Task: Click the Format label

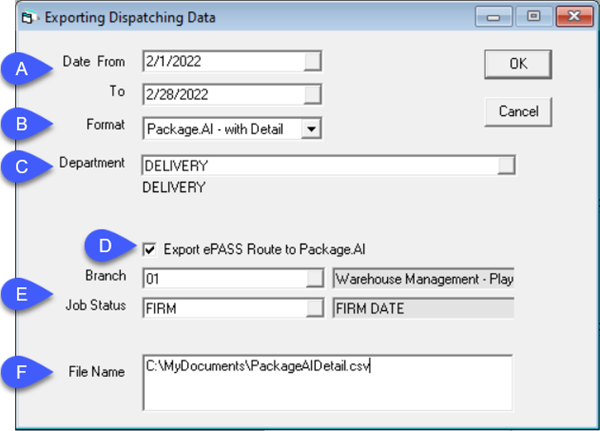Action: point(106,124)
